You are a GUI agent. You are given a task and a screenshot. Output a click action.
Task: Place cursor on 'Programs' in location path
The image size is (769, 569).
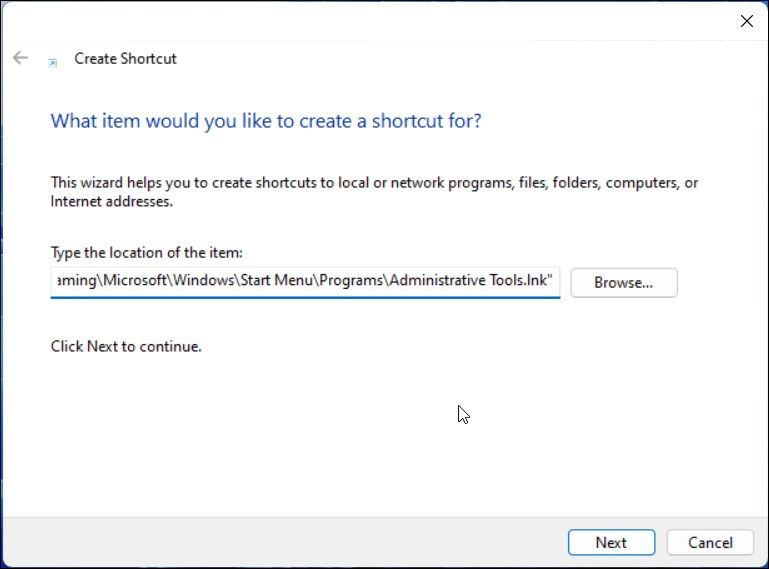tap(352, 280)
